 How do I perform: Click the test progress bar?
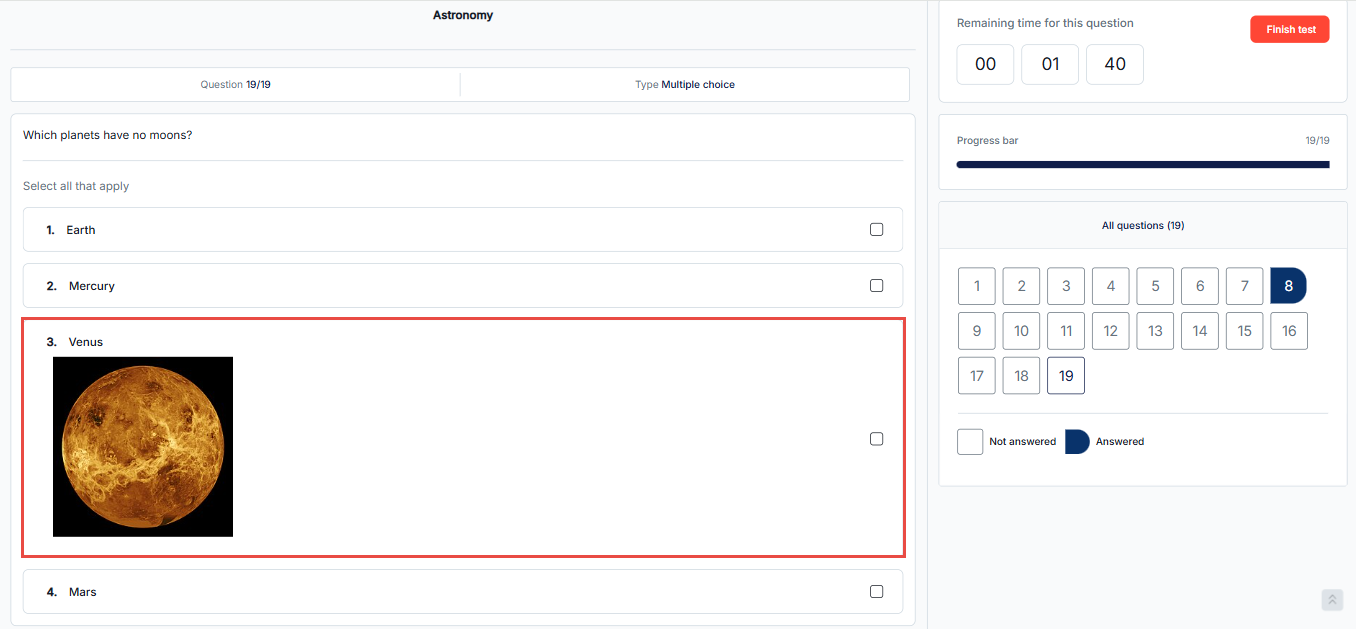(1143, 164)
